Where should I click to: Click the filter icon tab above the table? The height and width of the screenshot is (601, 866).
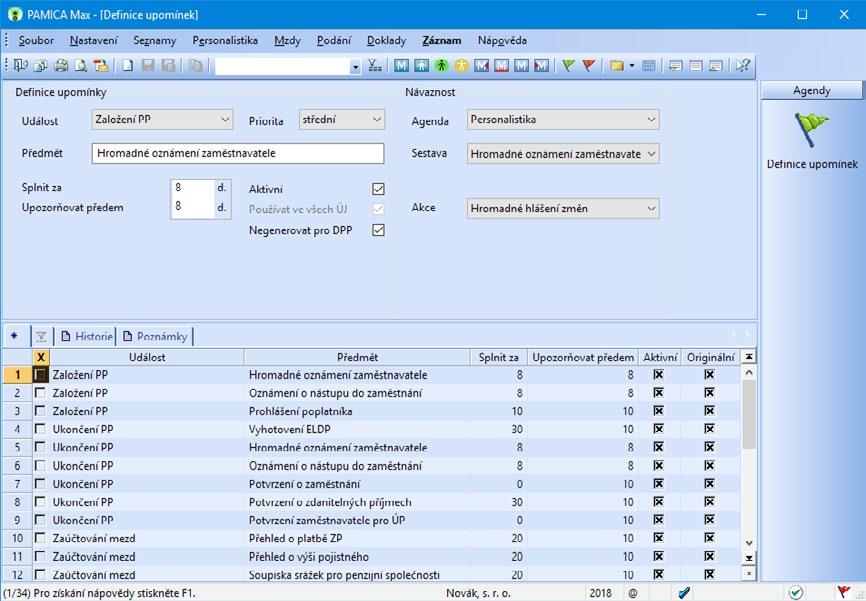pos(41,336)
